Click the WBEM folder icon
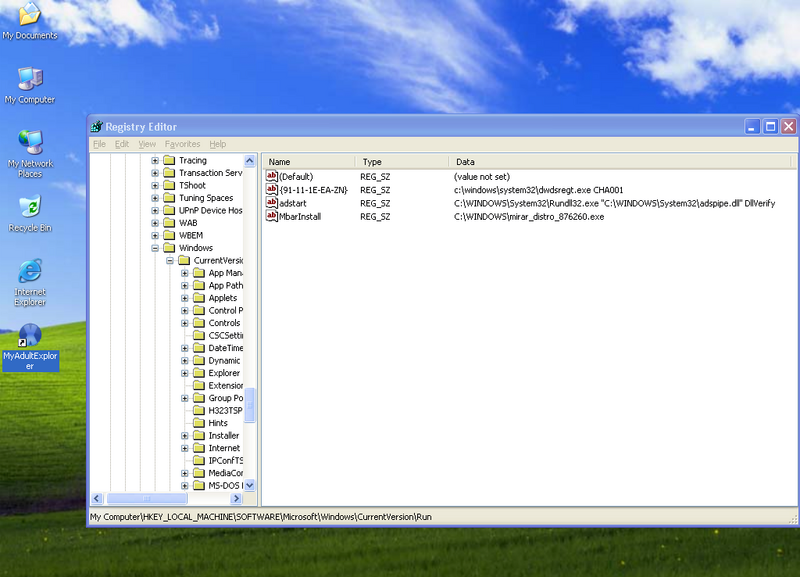800x577 pixels. tap(169, 235)
